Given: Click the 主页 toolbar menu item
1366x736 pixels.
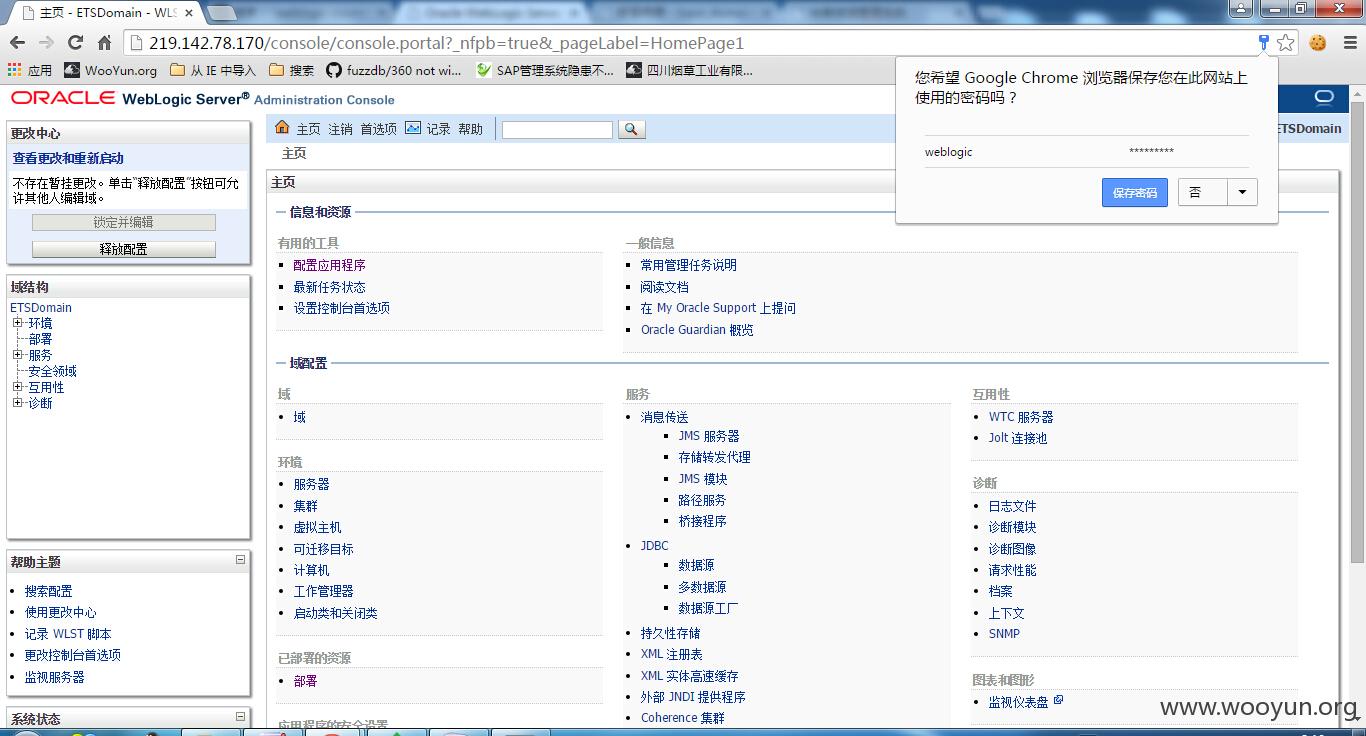Looking at the screenshot, I should [x=309, y=129].
